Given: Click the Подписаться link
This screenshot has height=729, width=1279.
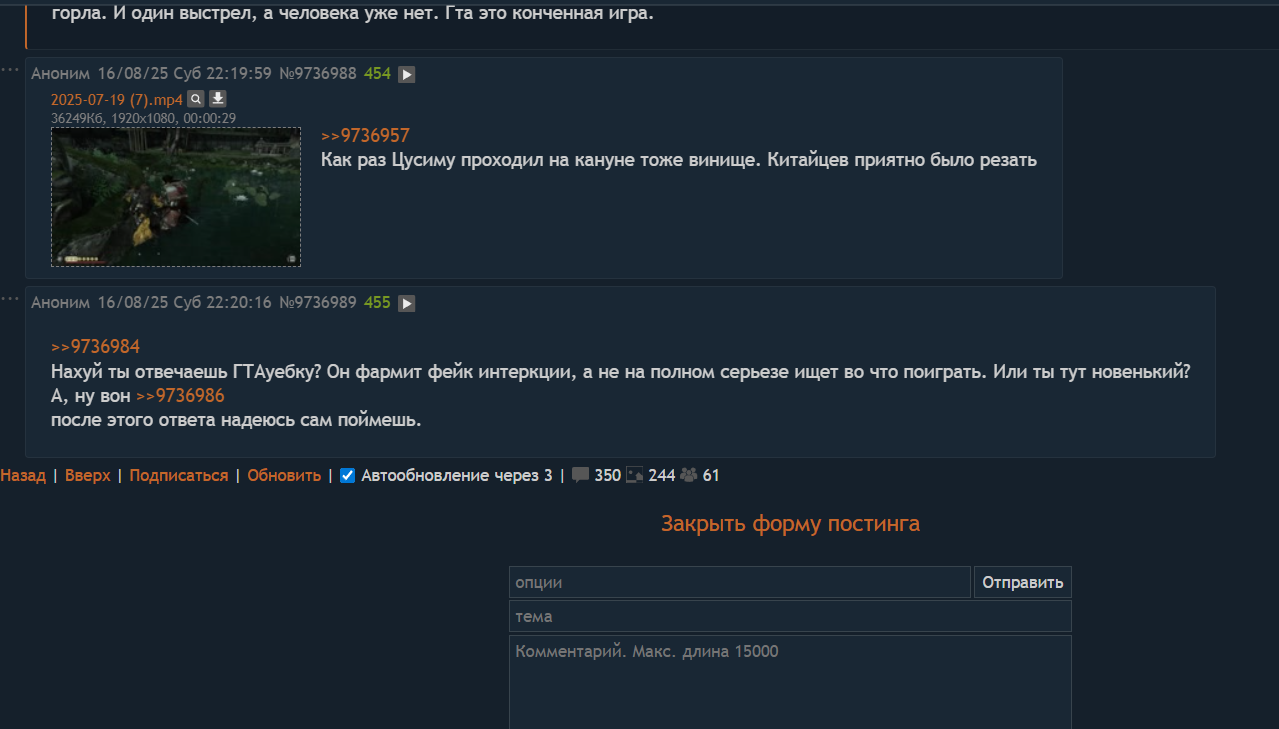Looking at the screenshot, I should [179, 476].
